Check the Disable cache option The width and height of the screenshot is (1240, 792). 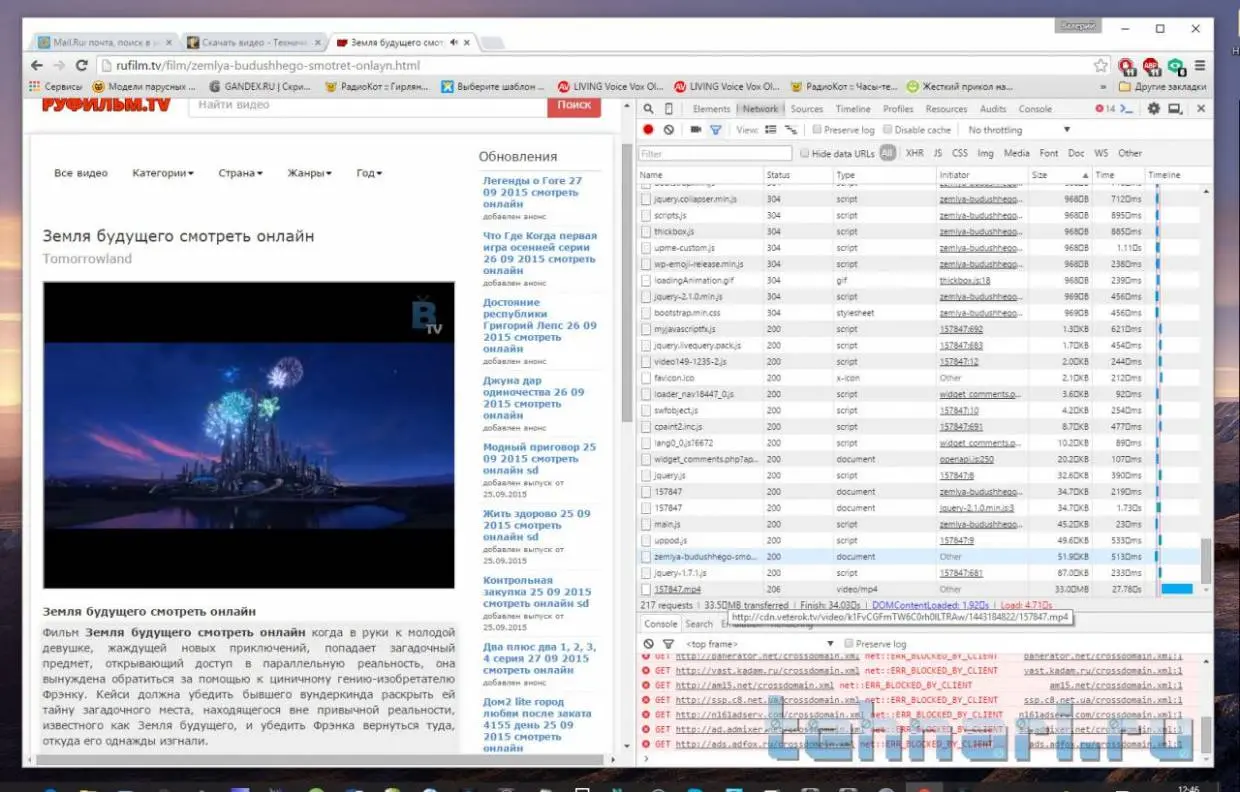click(x=887, y=130)
